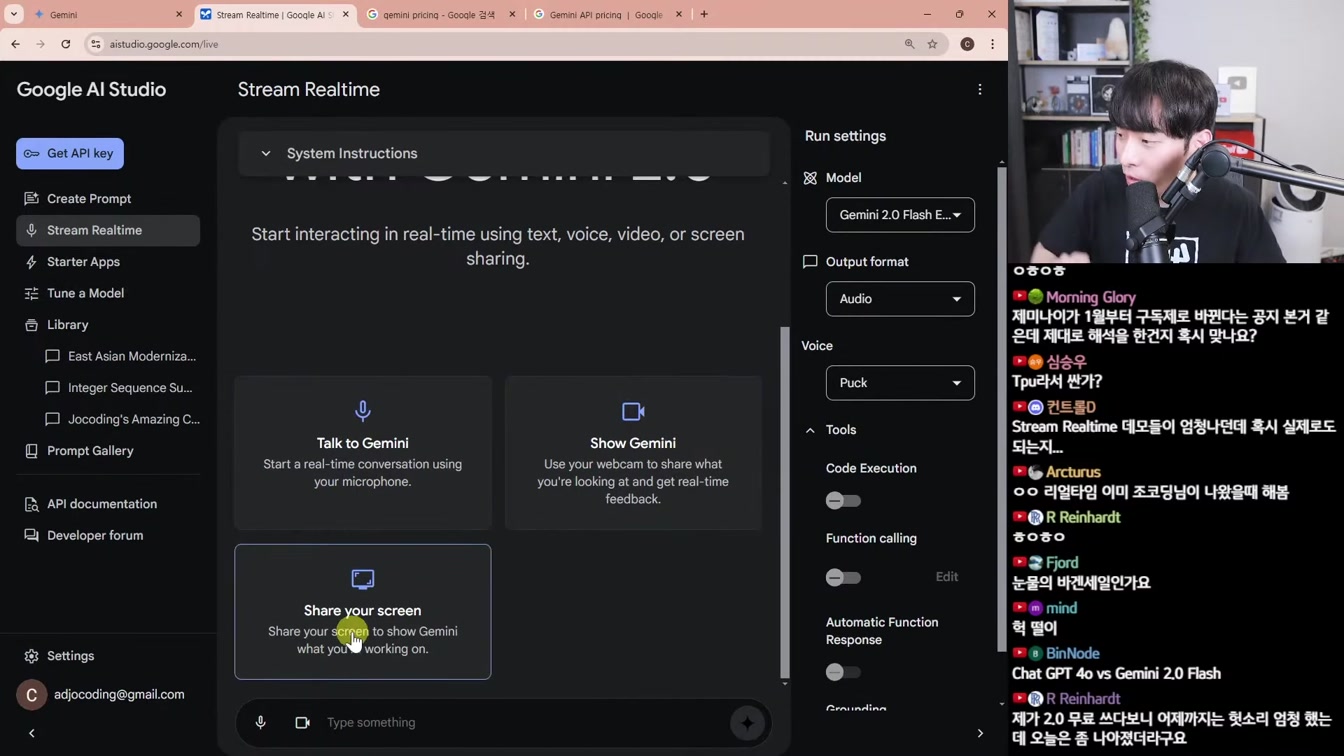The height and width of the screenshot is (756, 1344).
Task: Click Edit next to Function calling
Action: 947,577
